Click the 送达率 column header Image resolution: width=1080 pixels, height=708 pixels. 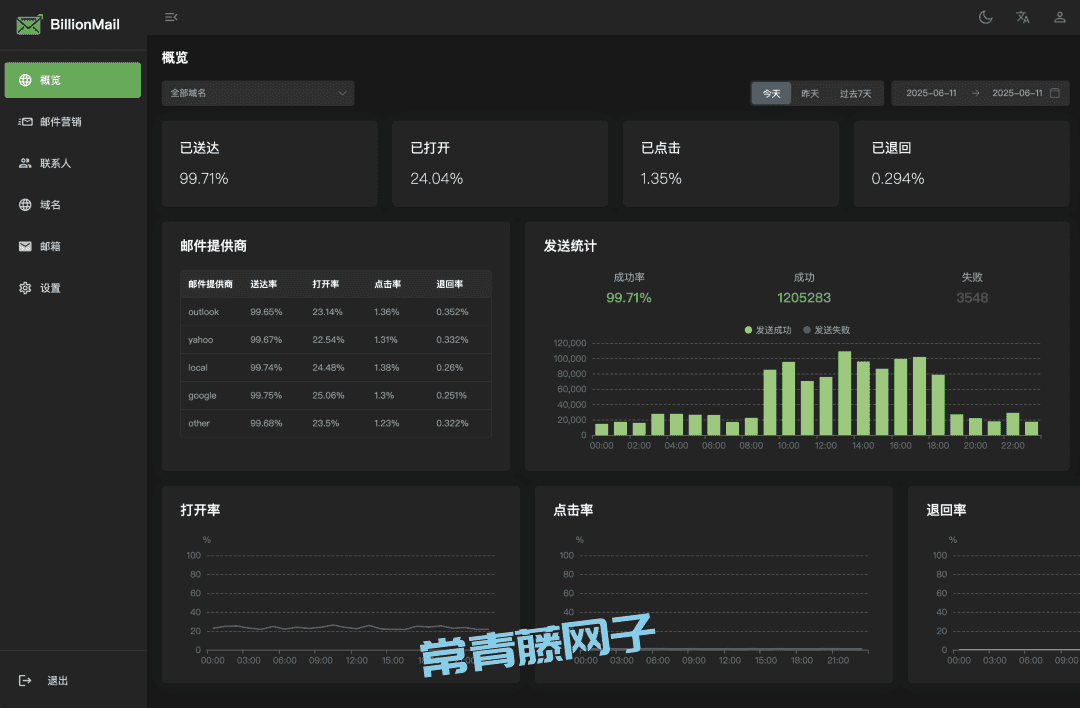click(264, 284)
